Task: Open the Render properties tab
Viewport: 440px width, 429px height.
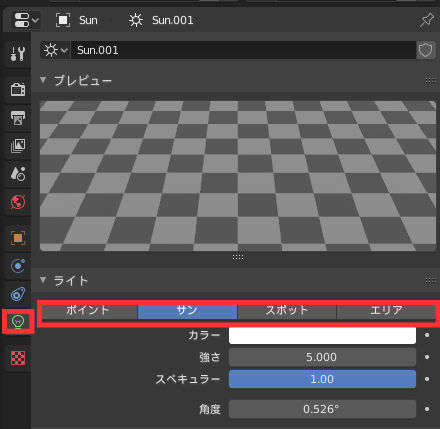Action: pyautogui.click(x=18, y=89)
